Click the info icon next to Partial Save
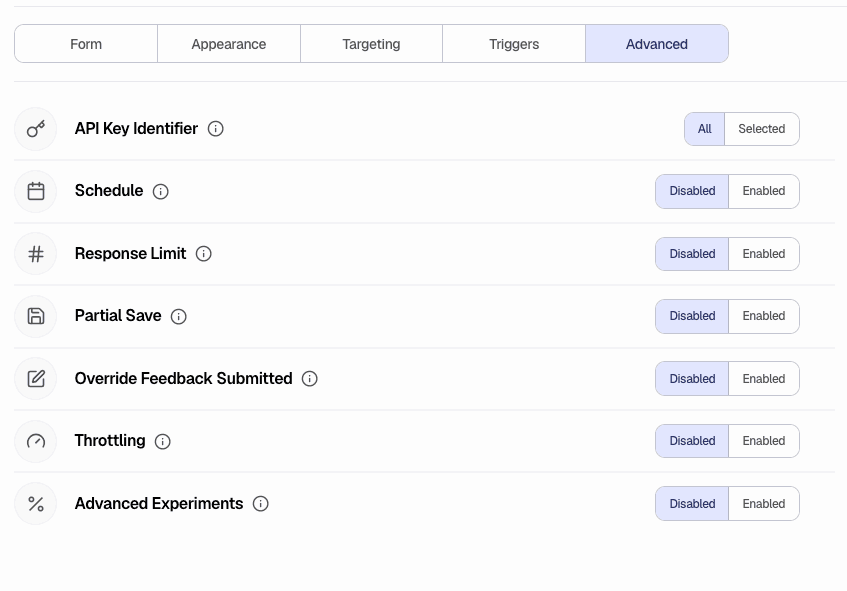The image size is (847, 591). click(178, 316)
